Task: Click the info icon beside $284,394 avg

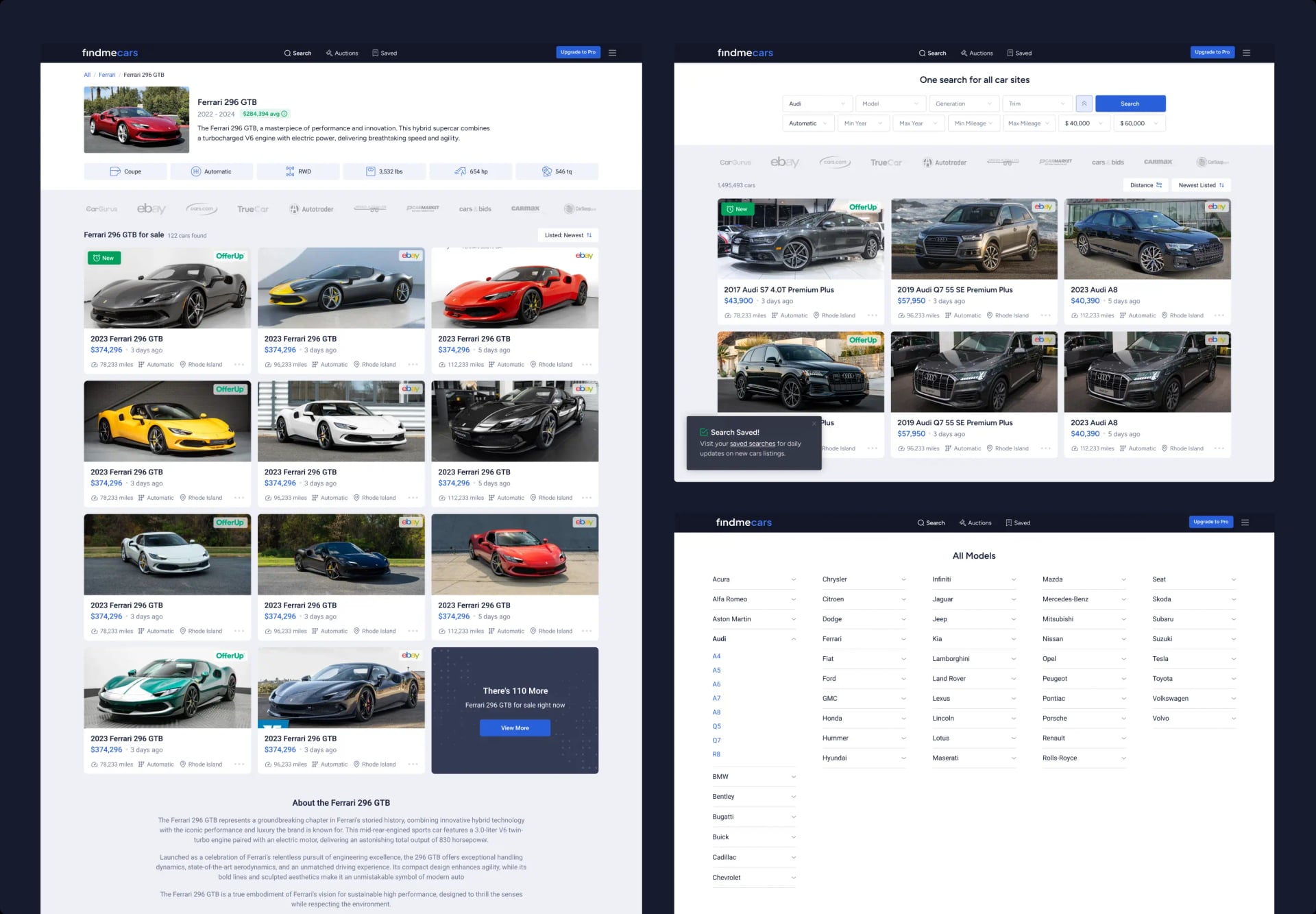Action: click(x=284, y=114)
